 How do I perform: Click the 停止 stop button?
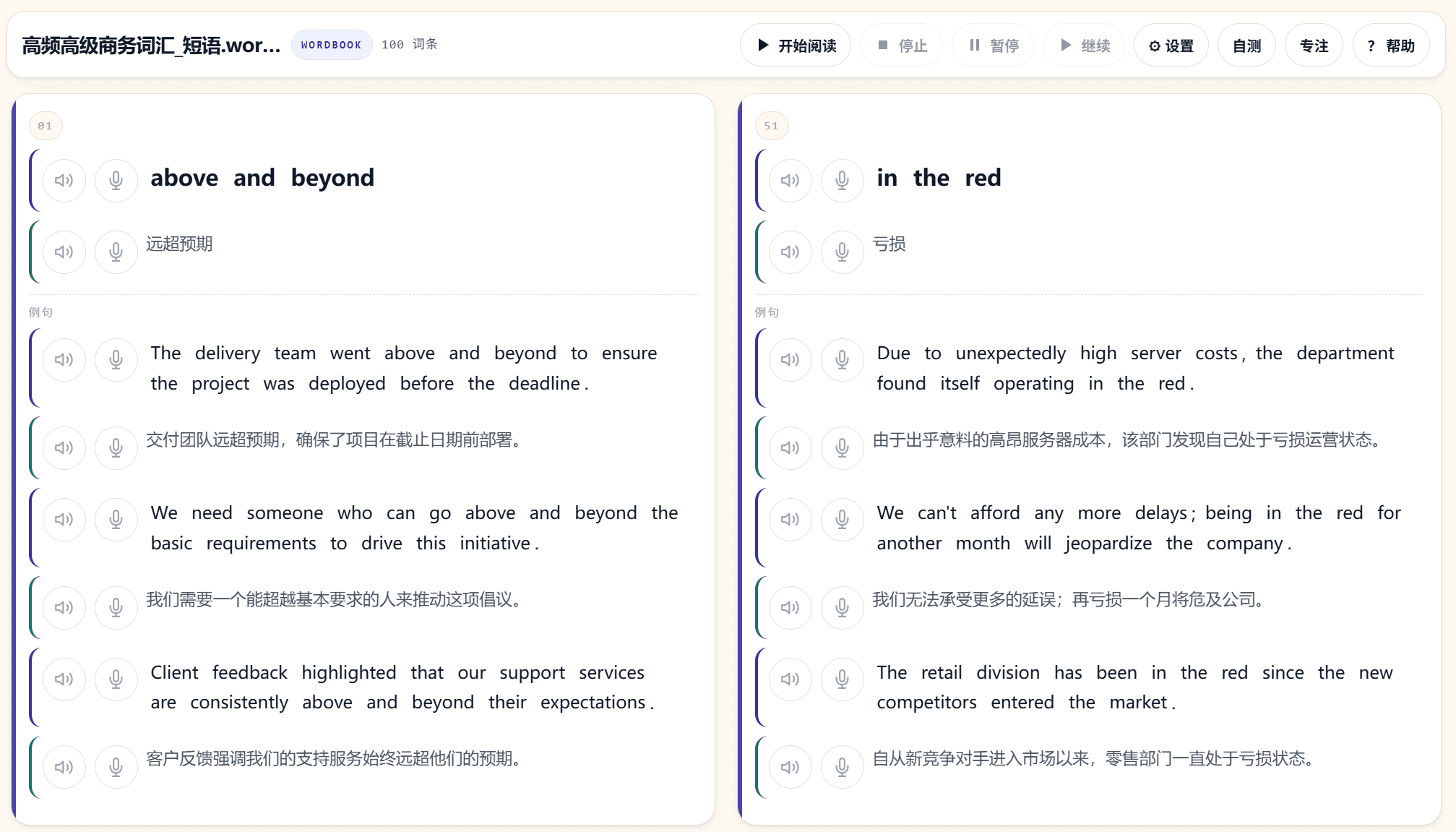(902, 46)
